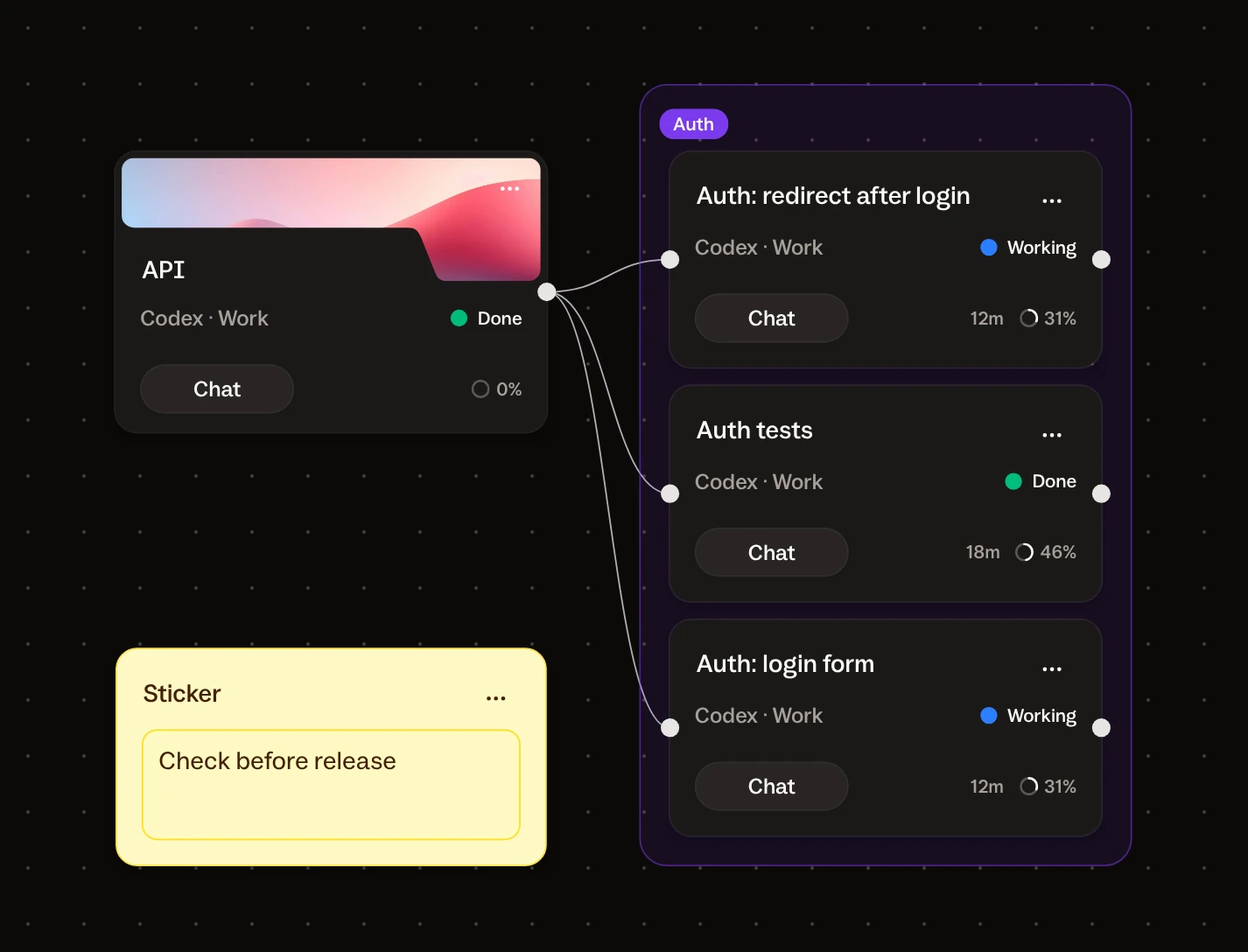Open Chat for Auth: redirect after login
This screenshot has width=1248, height=952.
pos(772,318)
